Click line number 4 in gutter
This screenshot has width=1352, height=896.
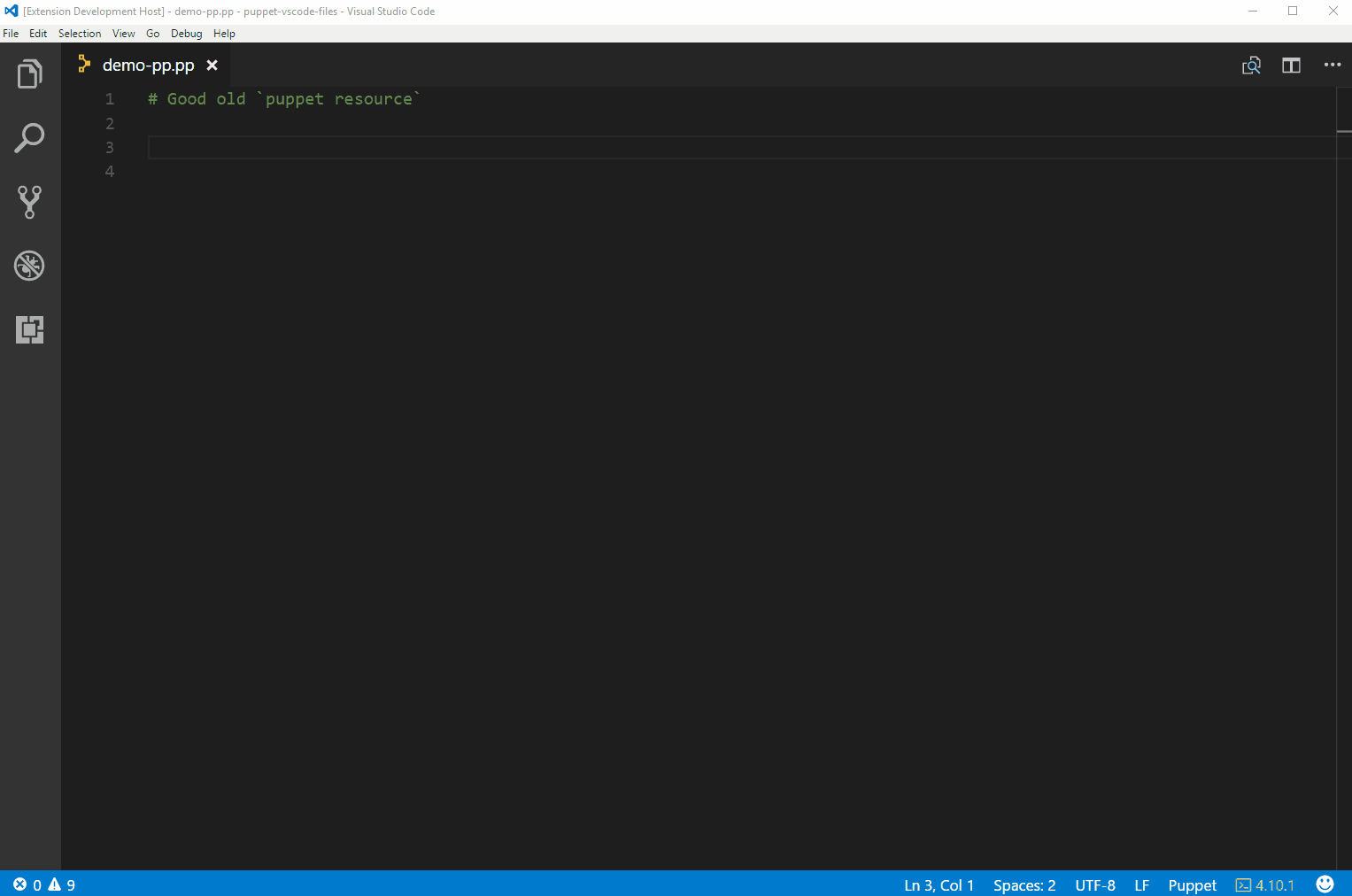110,171
